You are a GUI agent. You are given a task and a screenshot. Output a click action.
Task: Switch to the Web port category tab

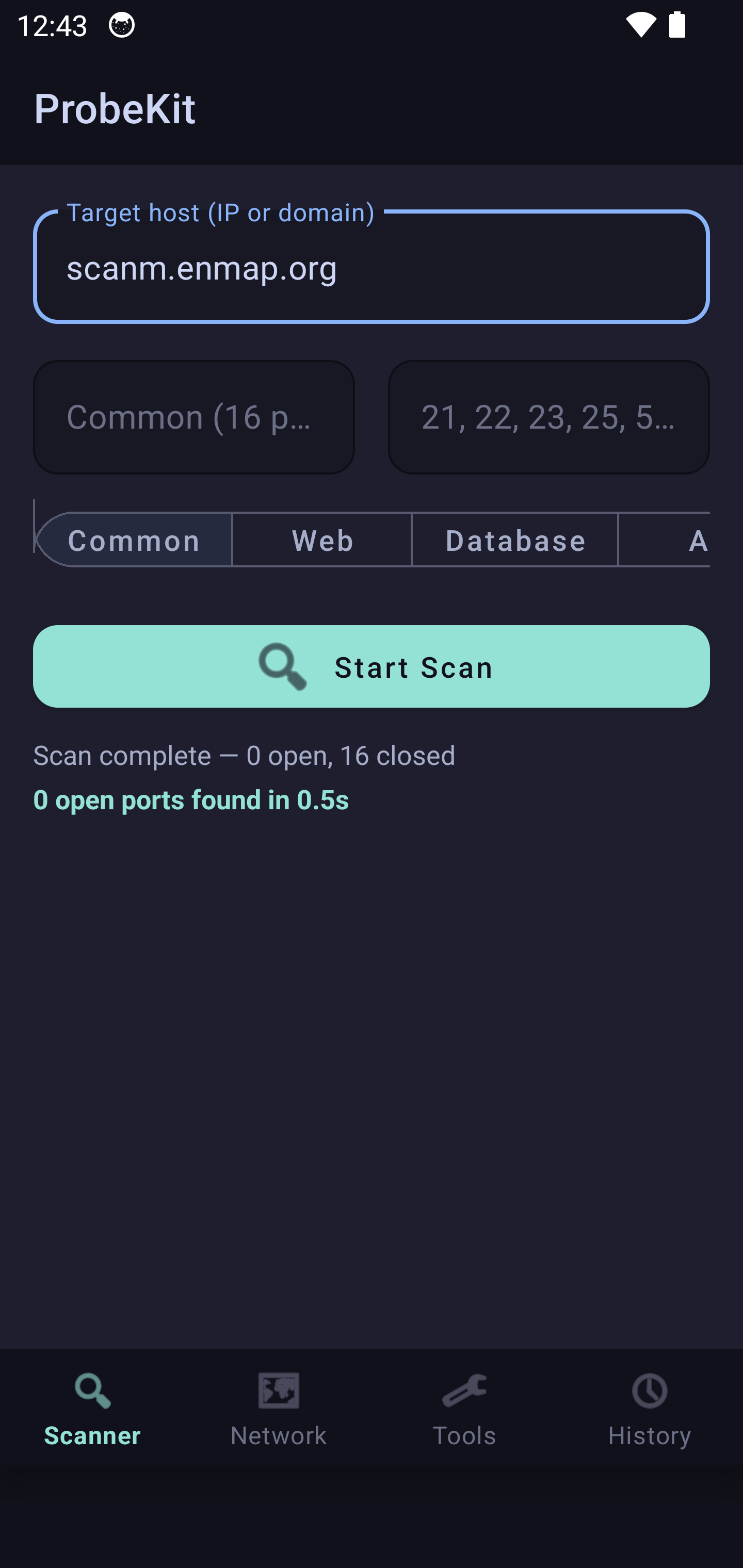click(321, 540)
